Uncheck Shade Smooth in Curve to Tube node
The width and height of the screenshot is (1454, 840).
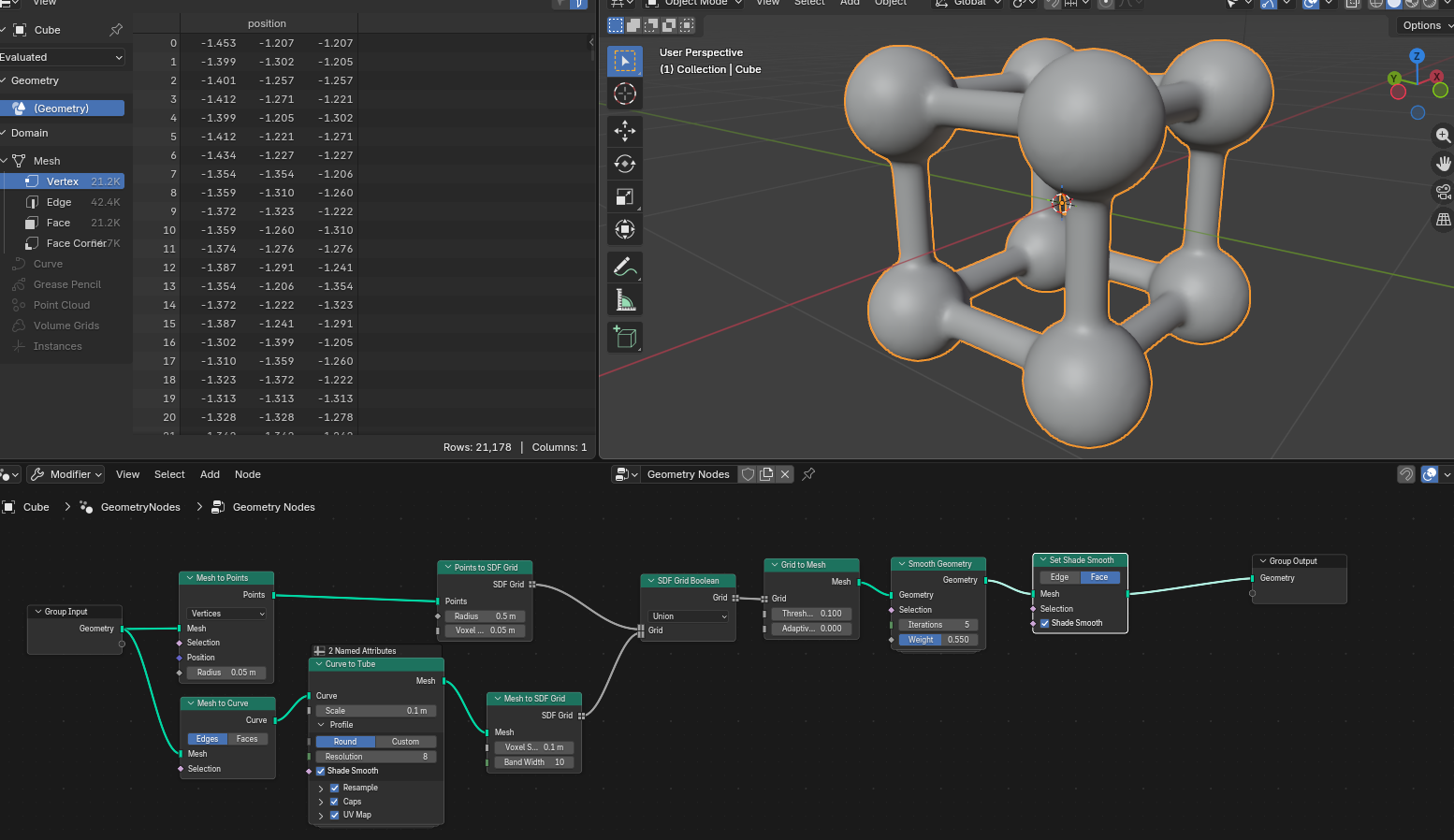tap(321, 772)
